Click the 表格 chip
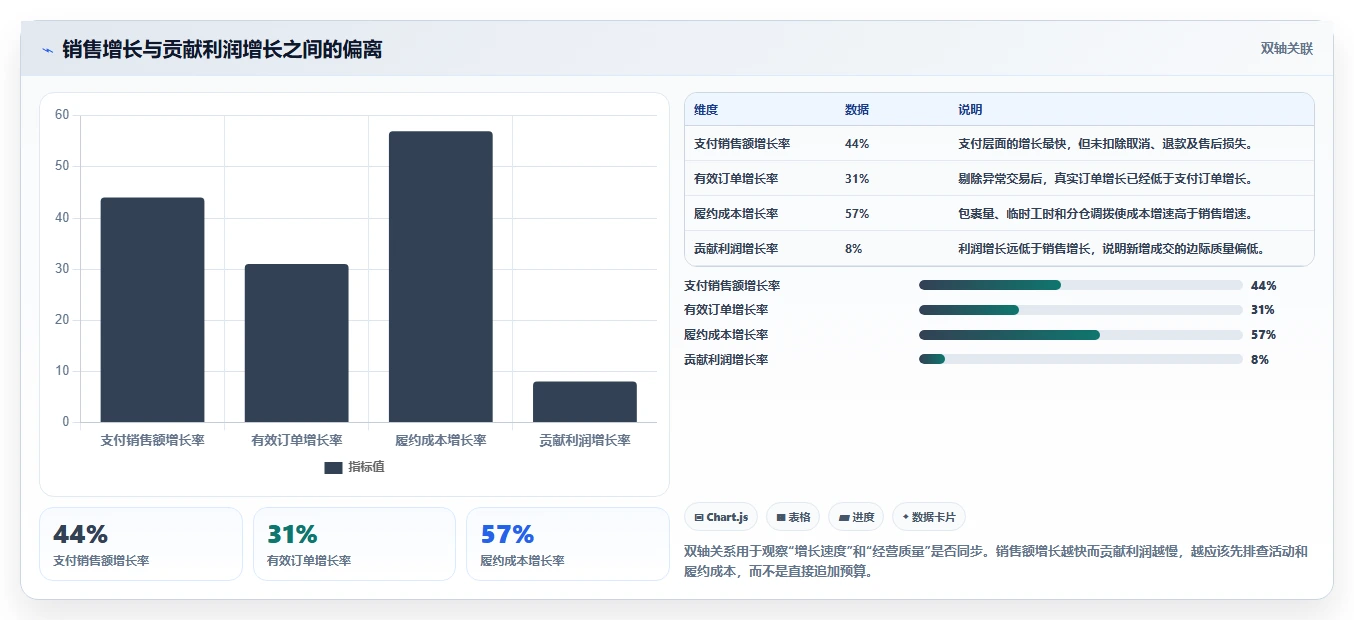 (x=793, y=517)
